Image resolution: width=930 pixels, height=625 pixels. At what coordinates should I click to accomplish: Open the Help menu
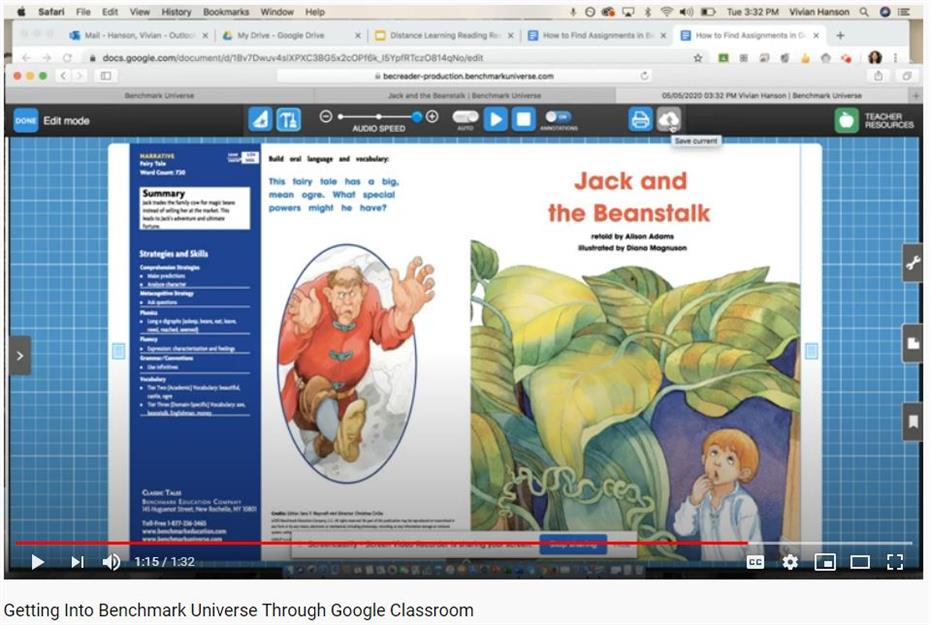315,12
